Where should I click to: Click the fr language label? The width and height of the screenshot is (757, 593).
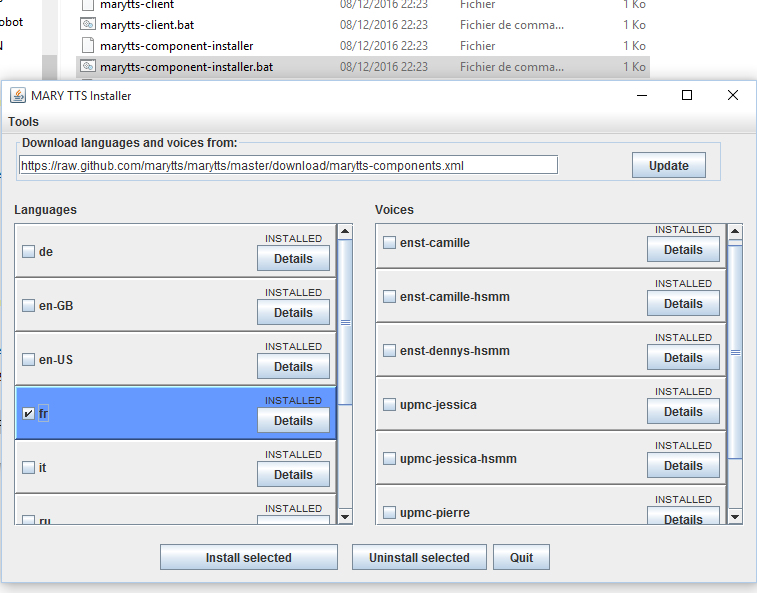(43, 413)
